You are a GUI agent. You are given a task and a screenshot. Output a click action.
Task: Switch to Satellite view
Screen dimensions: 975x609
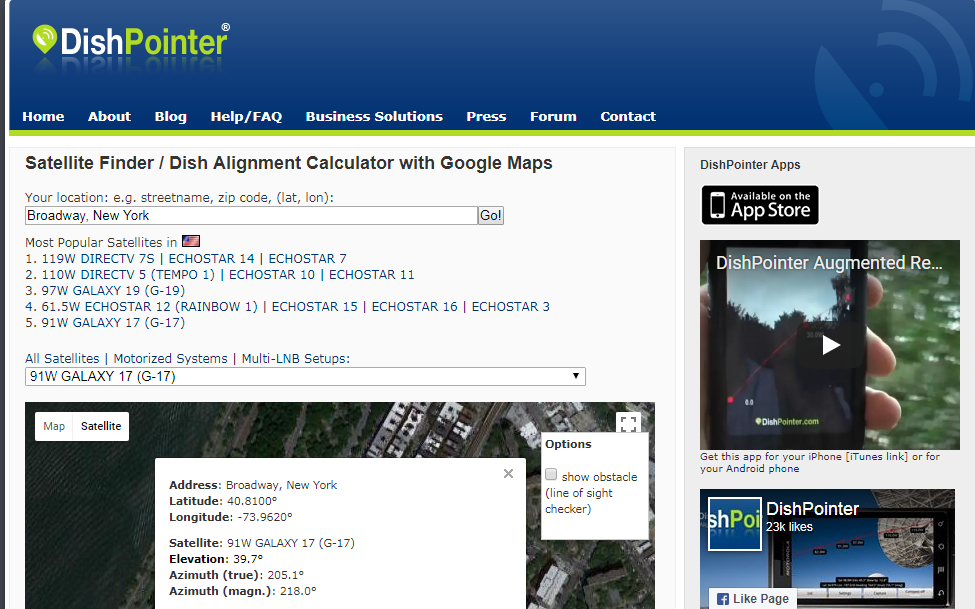click(100, 426)
